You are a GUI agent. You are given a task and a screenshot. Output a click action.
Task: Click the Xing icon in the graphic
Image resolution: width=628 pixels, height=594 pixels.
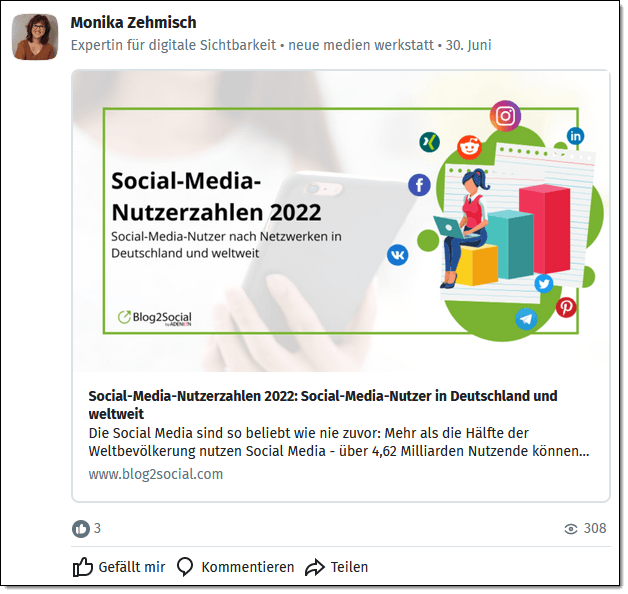coord(429,142)
